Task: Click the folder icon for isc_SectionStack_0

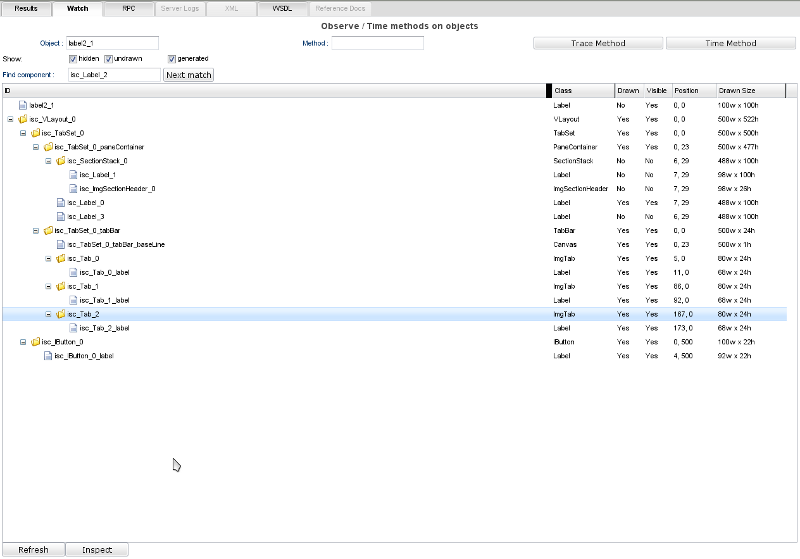Action: (60, 161)
